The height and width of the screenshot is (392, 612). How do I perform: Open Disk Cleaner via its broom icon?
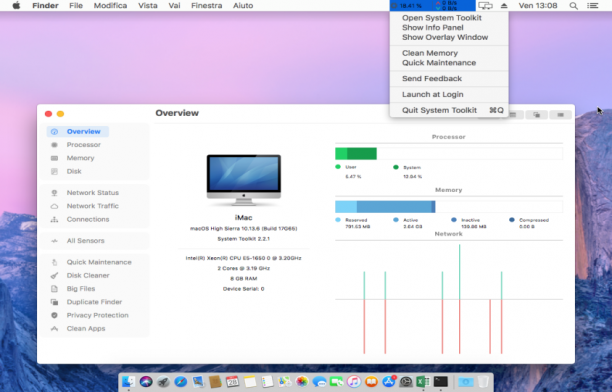pyautogui.click(x=54, y=276)
